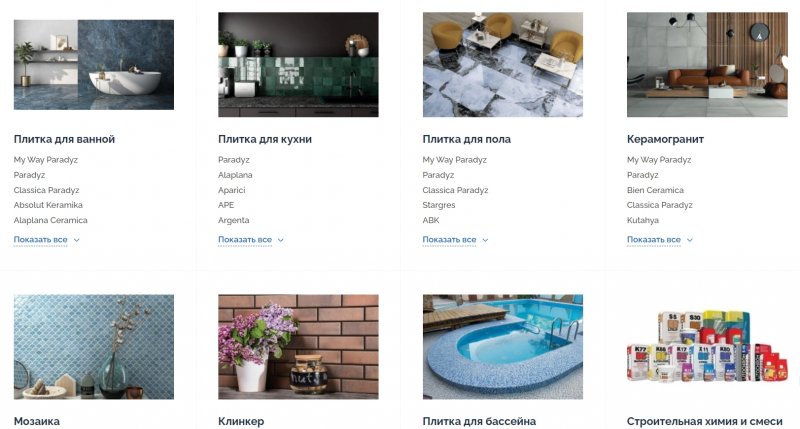Open the green kitchen tile image

click(298, 65)
